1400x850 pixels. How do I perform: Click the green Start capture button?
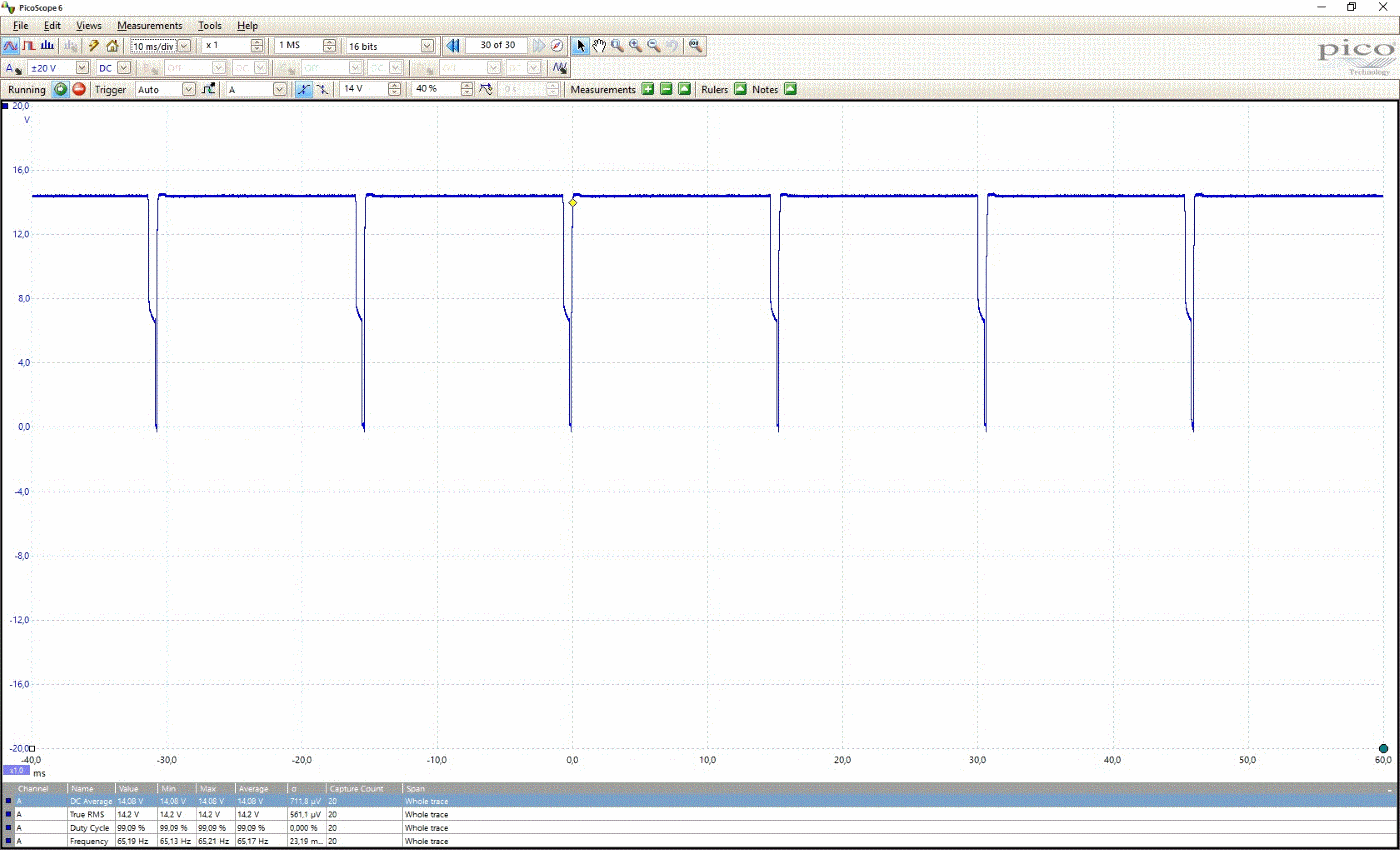61,89
